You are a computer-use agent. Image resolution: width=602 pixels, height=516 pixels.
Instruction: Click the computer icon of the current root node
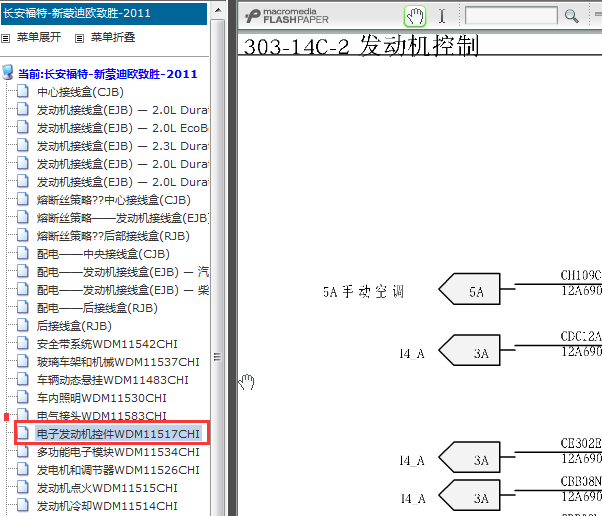8,73
